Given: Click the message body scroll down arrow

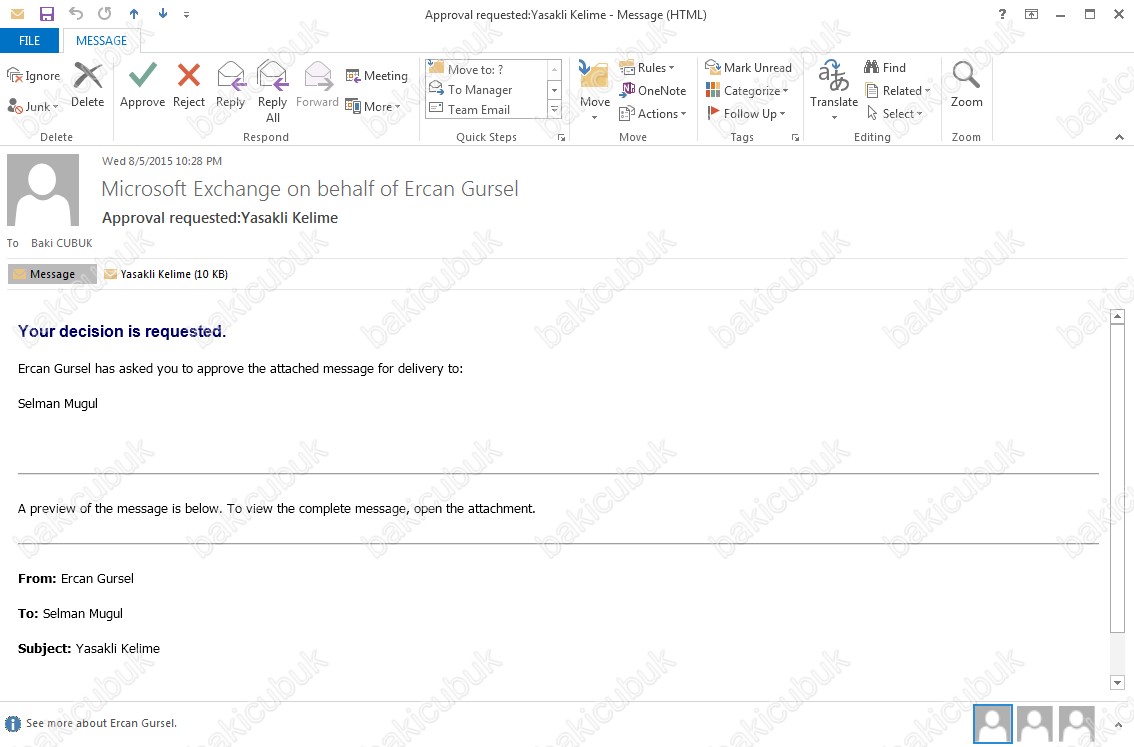Looking at the screenshot, I should click(x=1118, y=682).
